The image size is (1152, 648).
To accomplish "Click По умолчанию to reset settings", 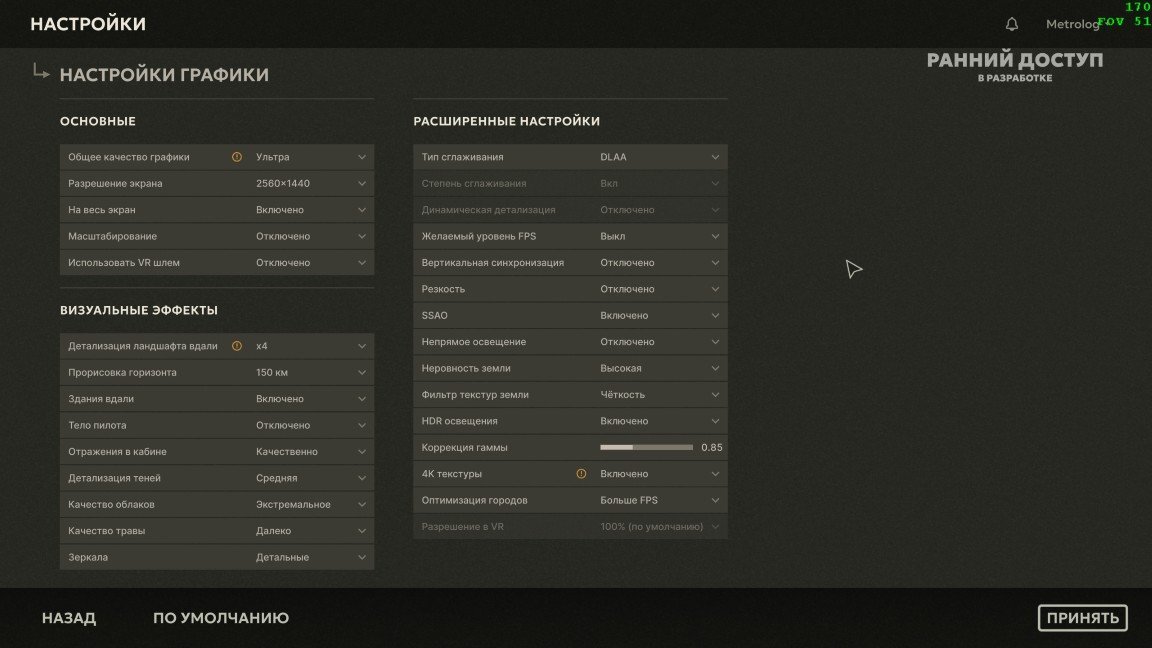I will [221, 618].
